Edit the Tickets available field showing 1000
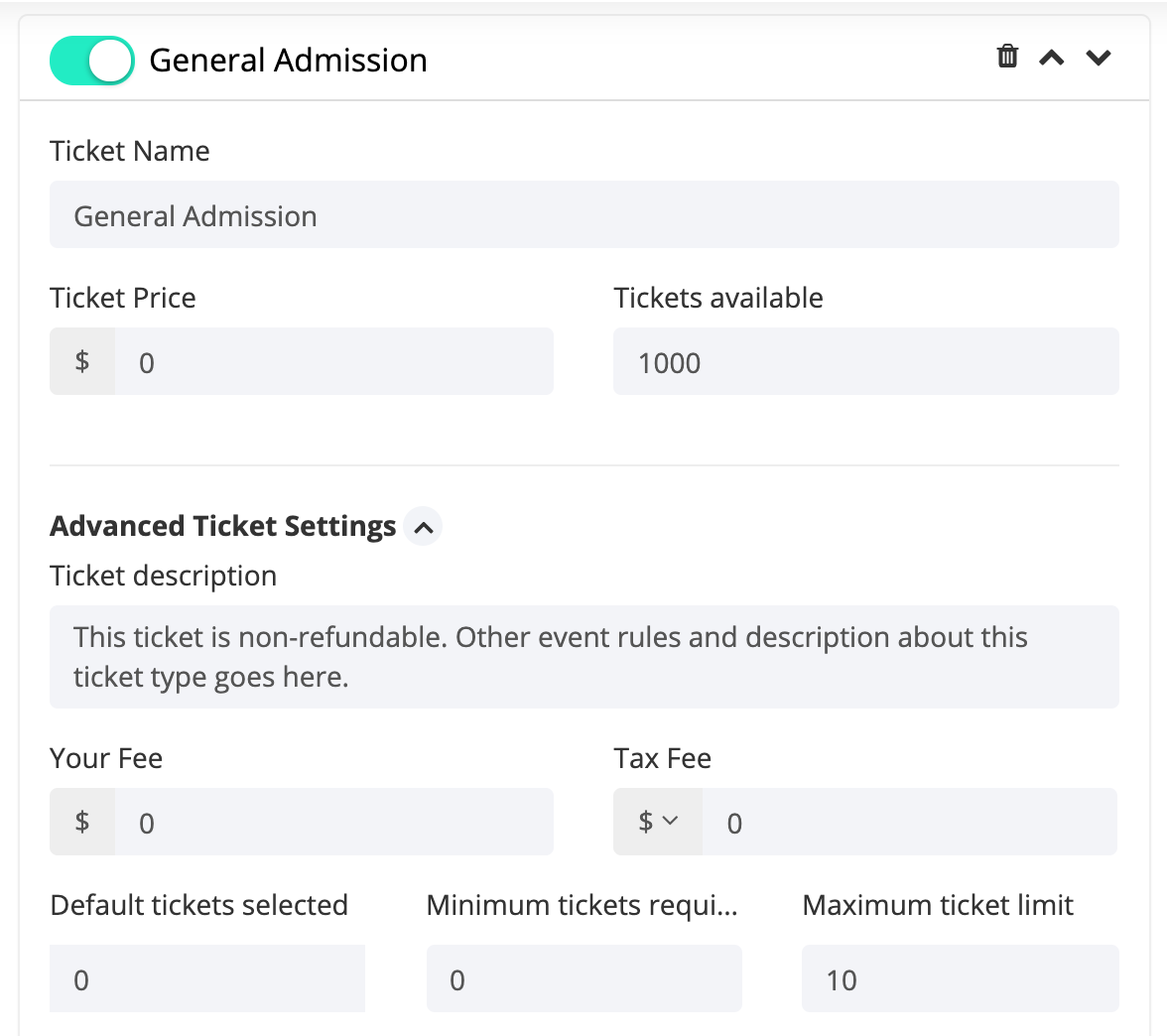The height and width of the screenshot is (1036, 1167). click(864, 361)
